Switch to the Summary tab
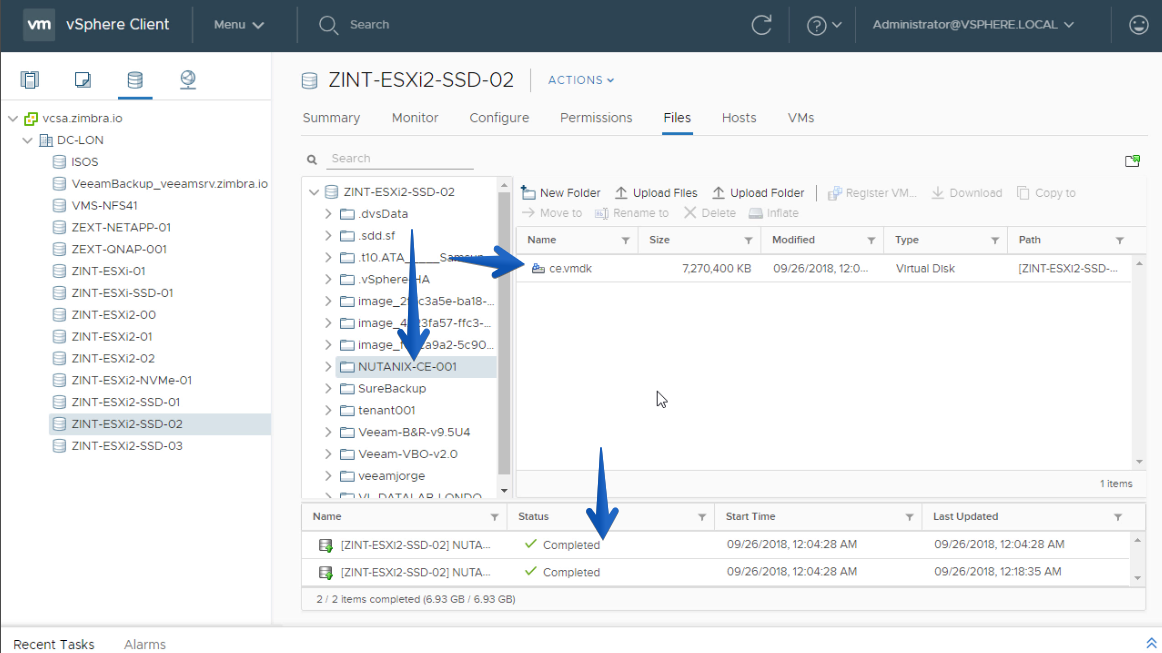The height and width of the screenshot is (653, 1162). click(x=331, y=118)
